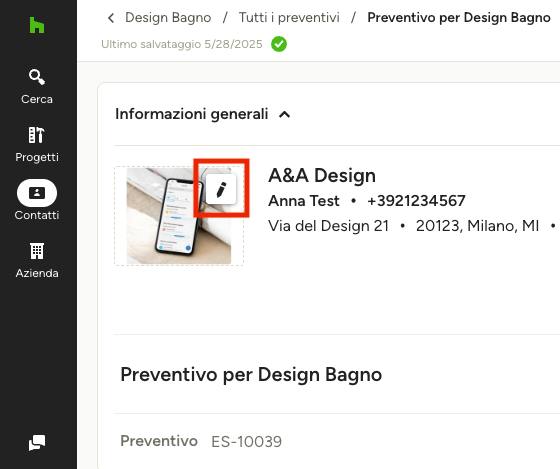Screen dimensions: 560x469
Task: Open the chat messages icon
Action: [x=37, y=443]
